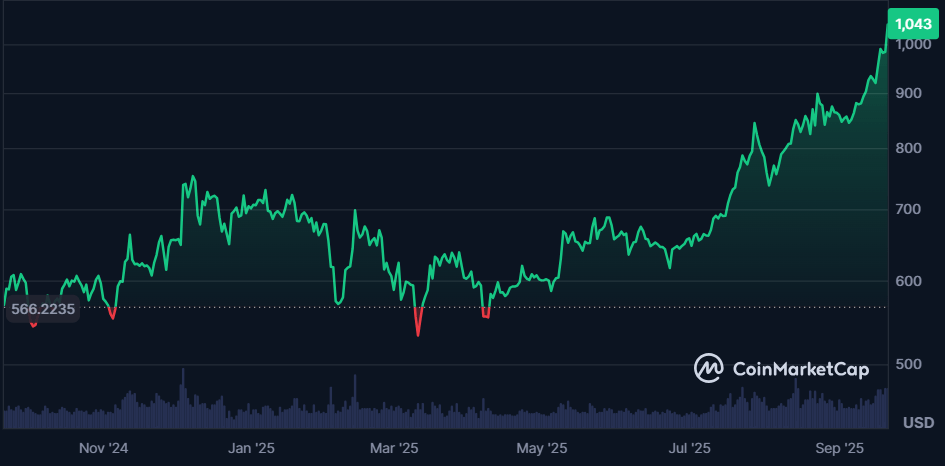This screenshot has height=466, width=945.
Task: Click the green 1,043 current price tag
Action: pos(912,23)
